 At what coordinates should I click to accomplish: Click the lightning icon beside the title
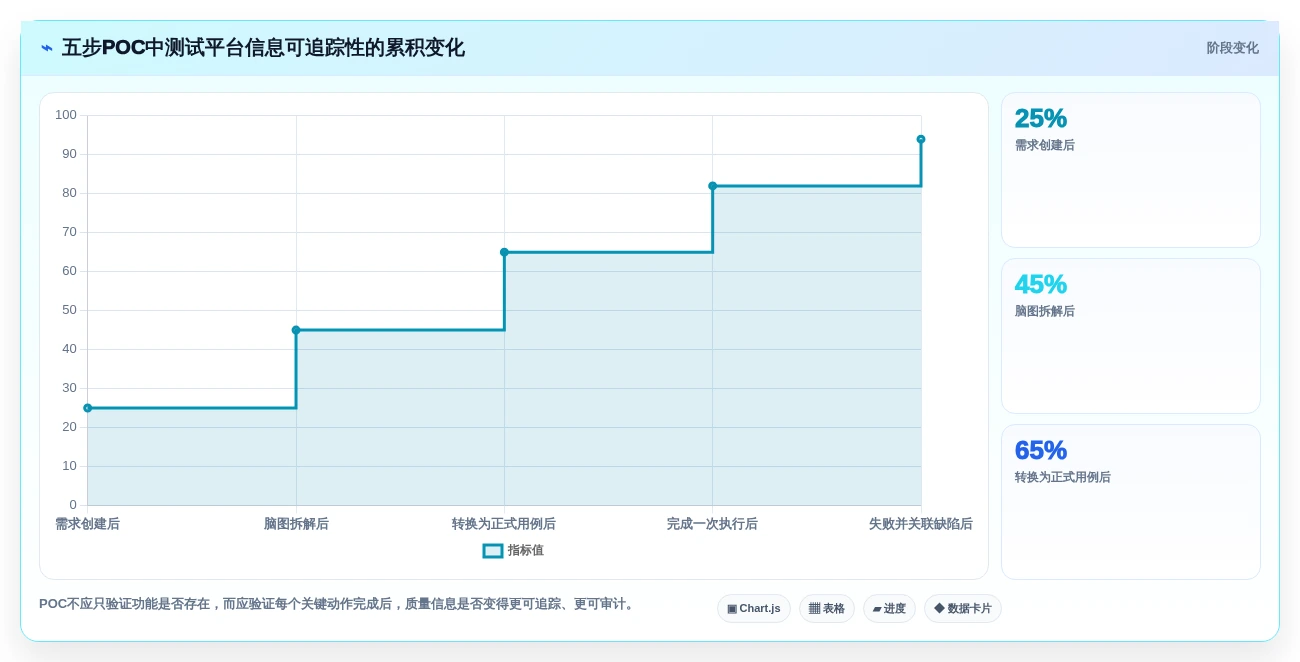pyautogui.click(x=47, y=48)
